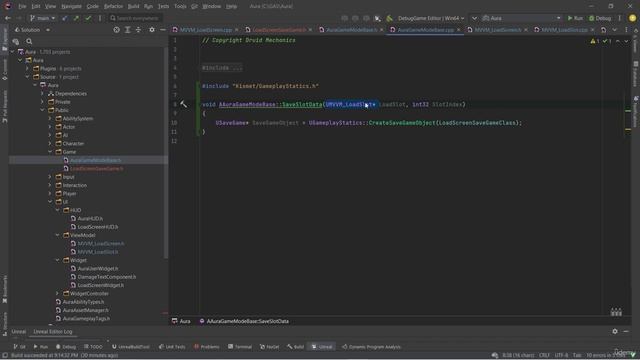The height and width of the screenshot is (360, 640).
Task: Click the Run button
Action: (x=575, y=18)
